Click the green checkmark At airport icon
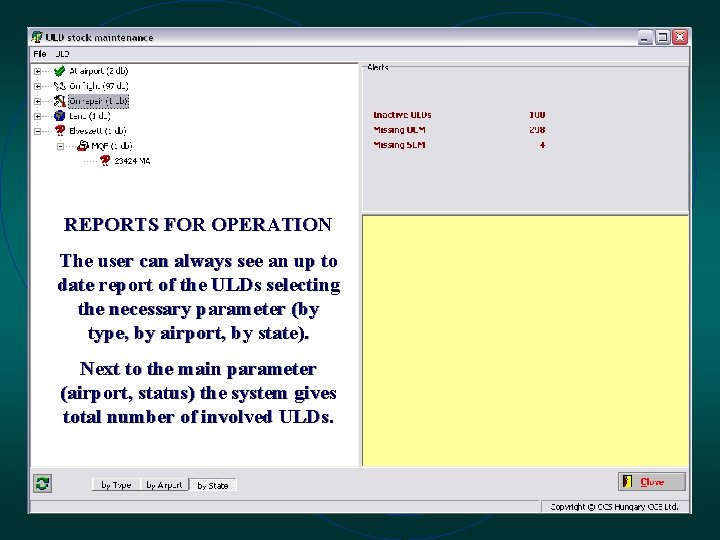This screenshot has height=540, width=720. coord(59,71)
